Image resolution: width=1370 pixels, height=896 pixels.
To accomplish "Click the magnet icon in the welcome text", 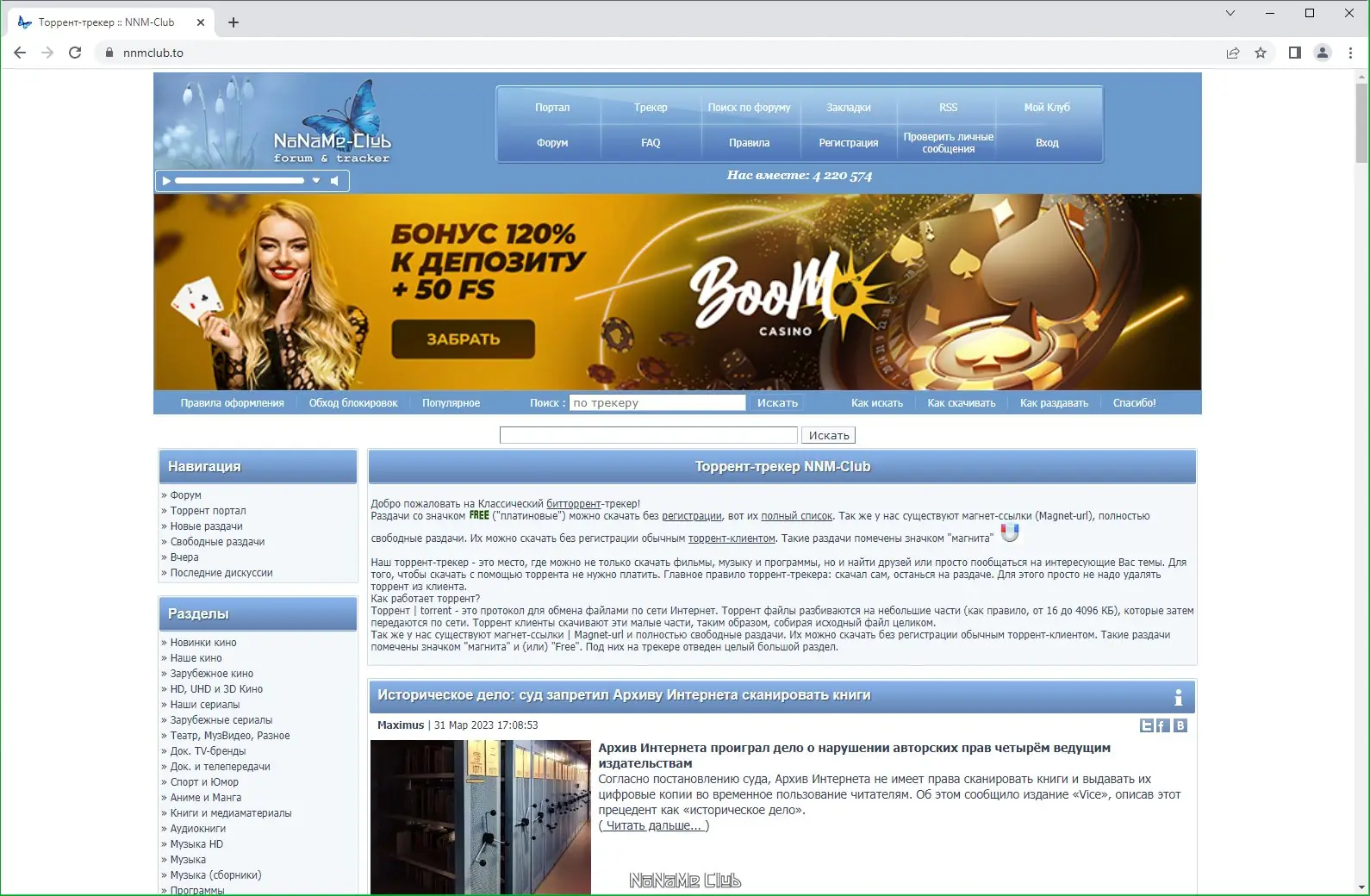I will coord(1010,533).
